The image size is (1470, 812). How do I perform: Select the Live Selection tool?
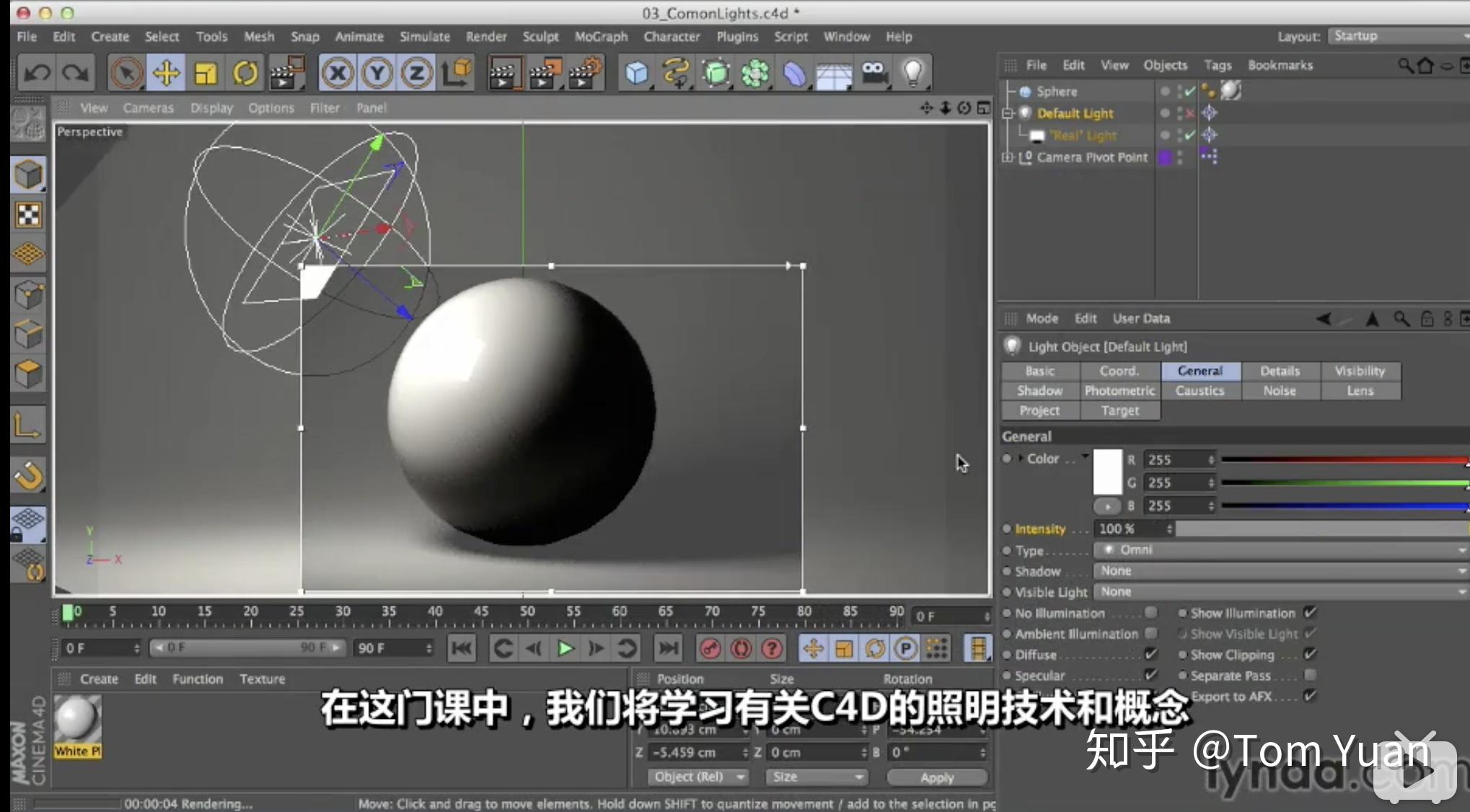[x=126, y=73]
